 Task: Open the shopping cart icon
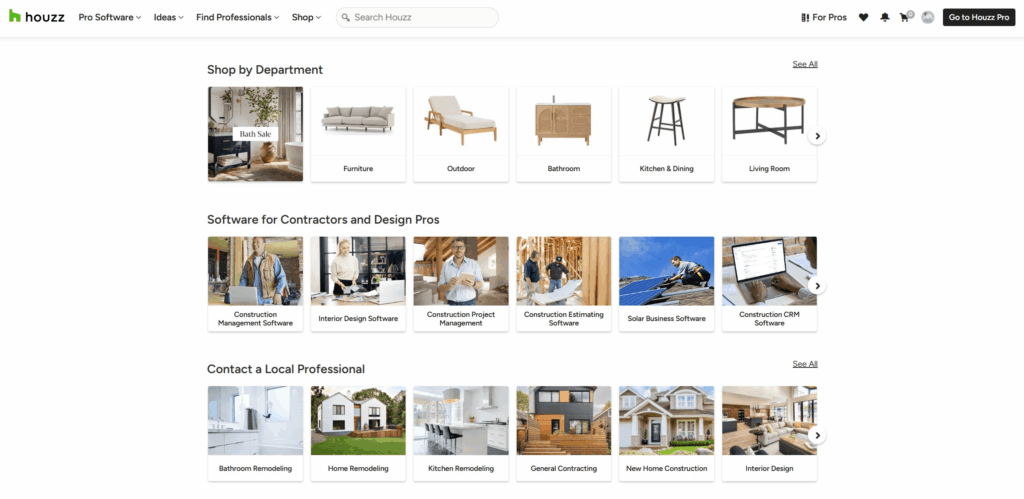coord(905,17)
